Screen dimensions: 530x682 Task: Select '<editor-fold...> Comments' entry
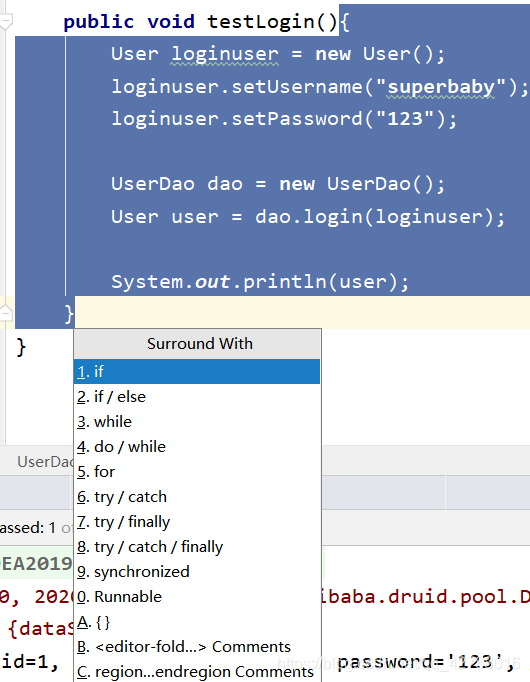(x=197, y=647)
